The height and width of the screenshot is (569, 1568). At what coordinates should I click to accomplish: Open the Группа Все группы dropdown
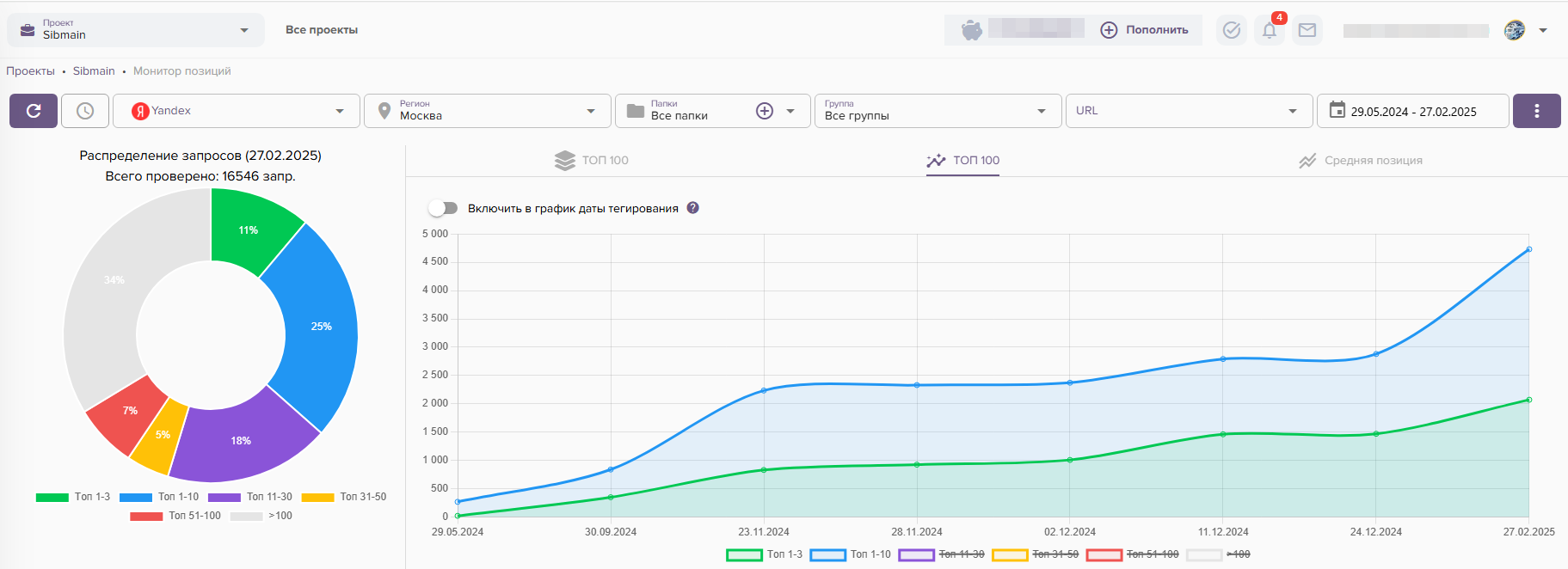pyautogui.click(x=938, y=111)
